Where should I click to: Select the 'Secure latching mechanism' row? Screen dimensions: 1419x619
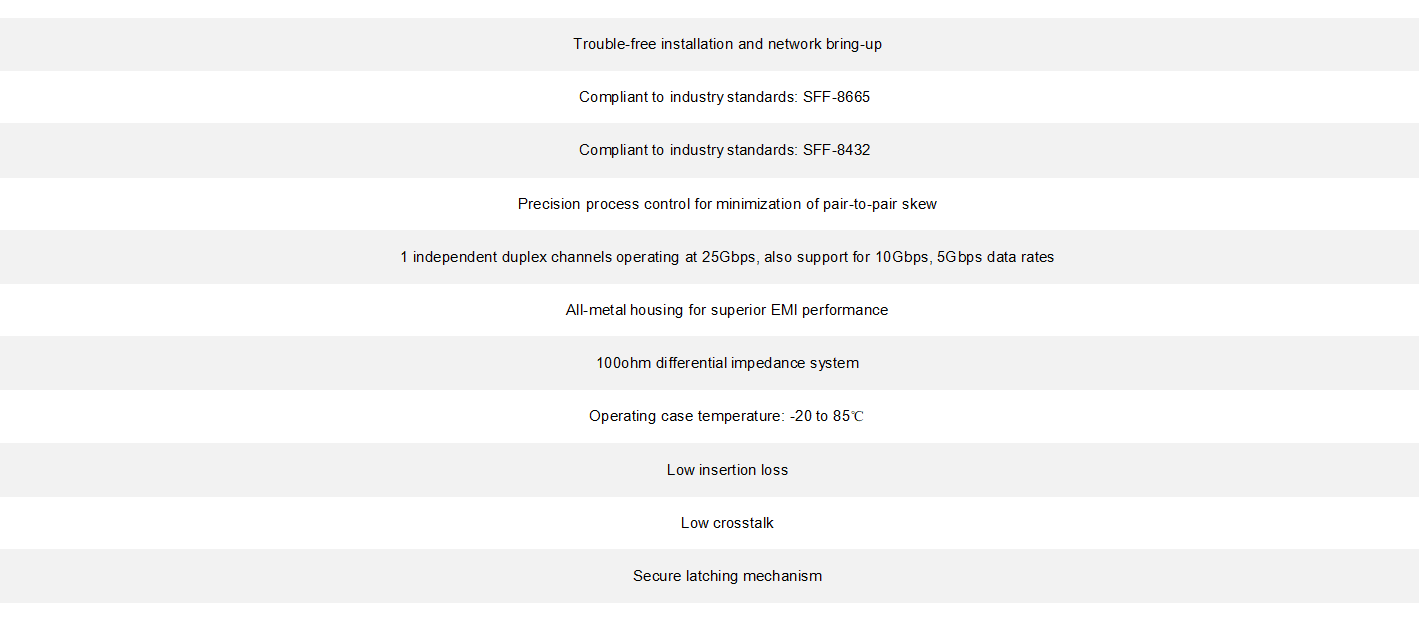pos(727,576)
